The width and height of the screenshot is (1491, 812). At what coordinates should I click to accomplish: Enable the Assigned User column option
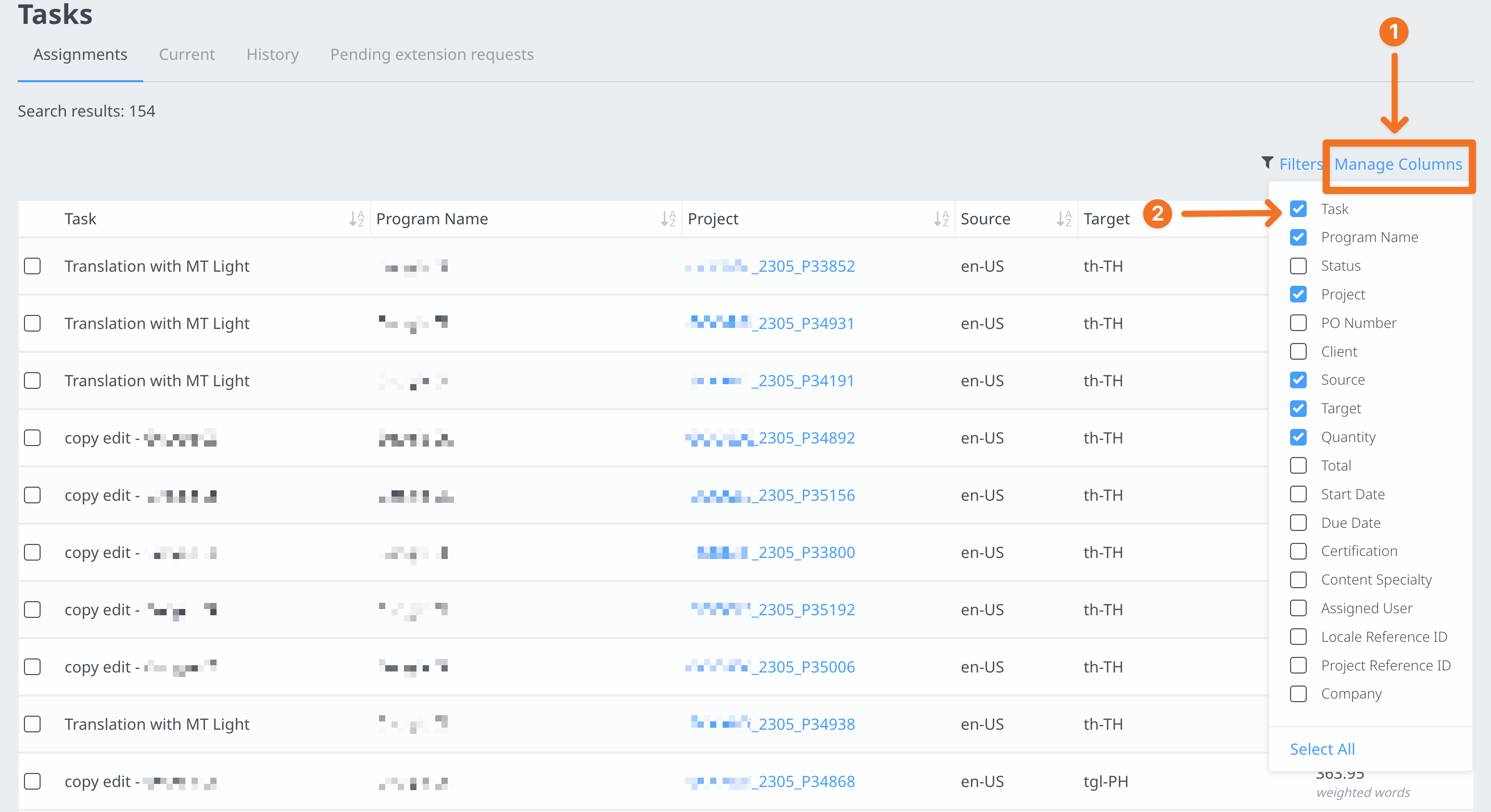[x=1298, y=607]
